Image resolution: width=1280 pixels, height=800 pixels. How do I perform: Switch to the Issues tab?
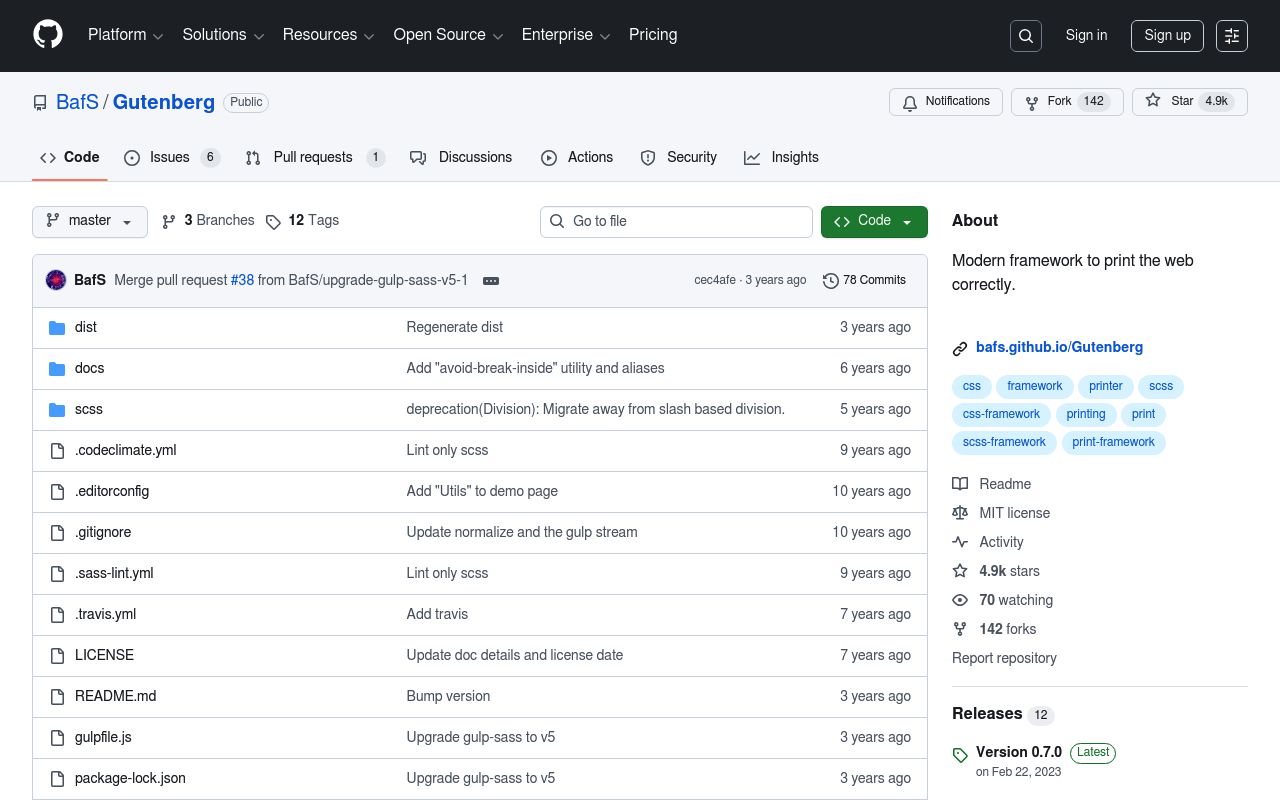click(171, 158)
